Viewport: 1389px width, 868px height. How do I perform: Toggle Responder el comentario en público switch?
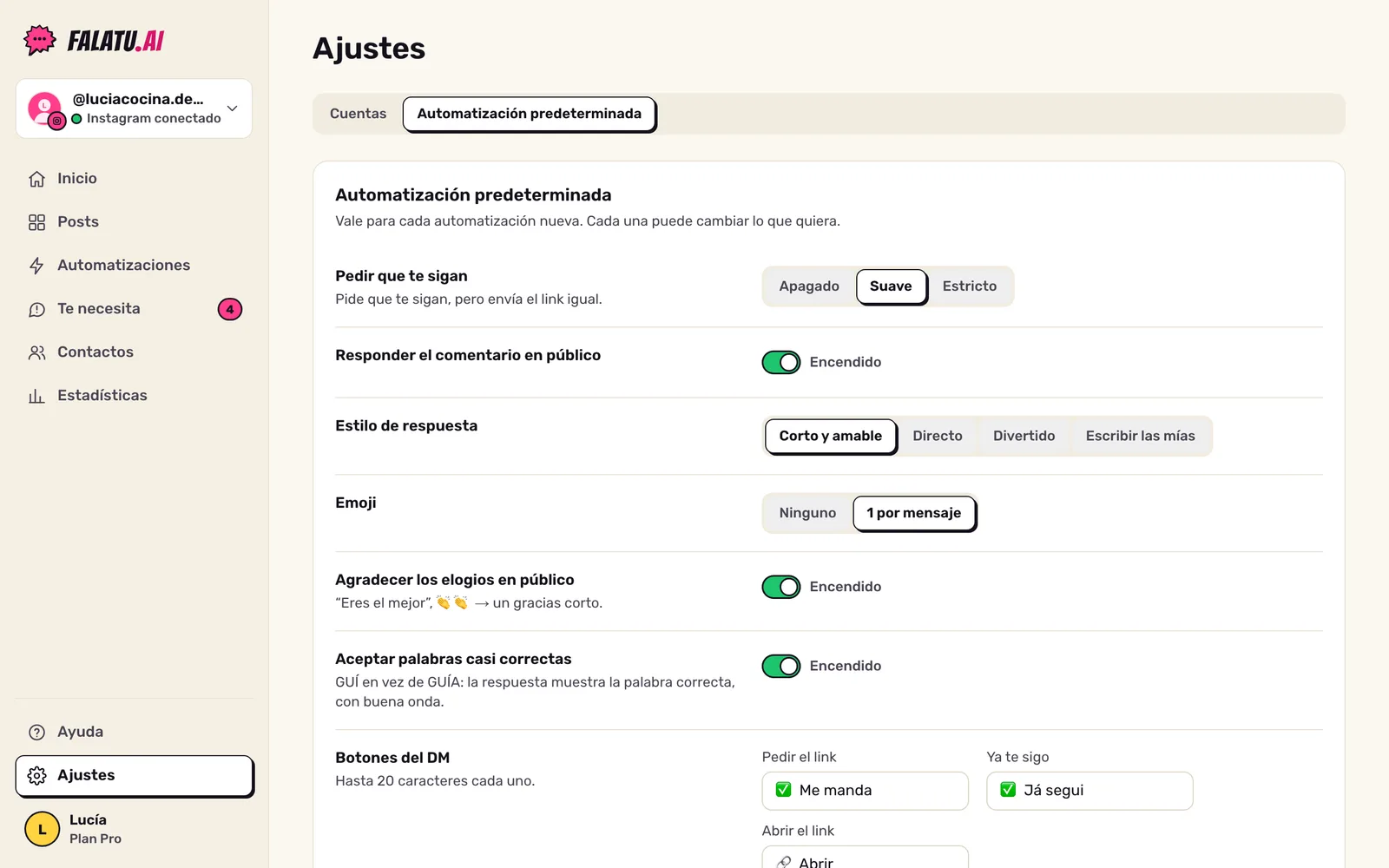tap(781, 362)
